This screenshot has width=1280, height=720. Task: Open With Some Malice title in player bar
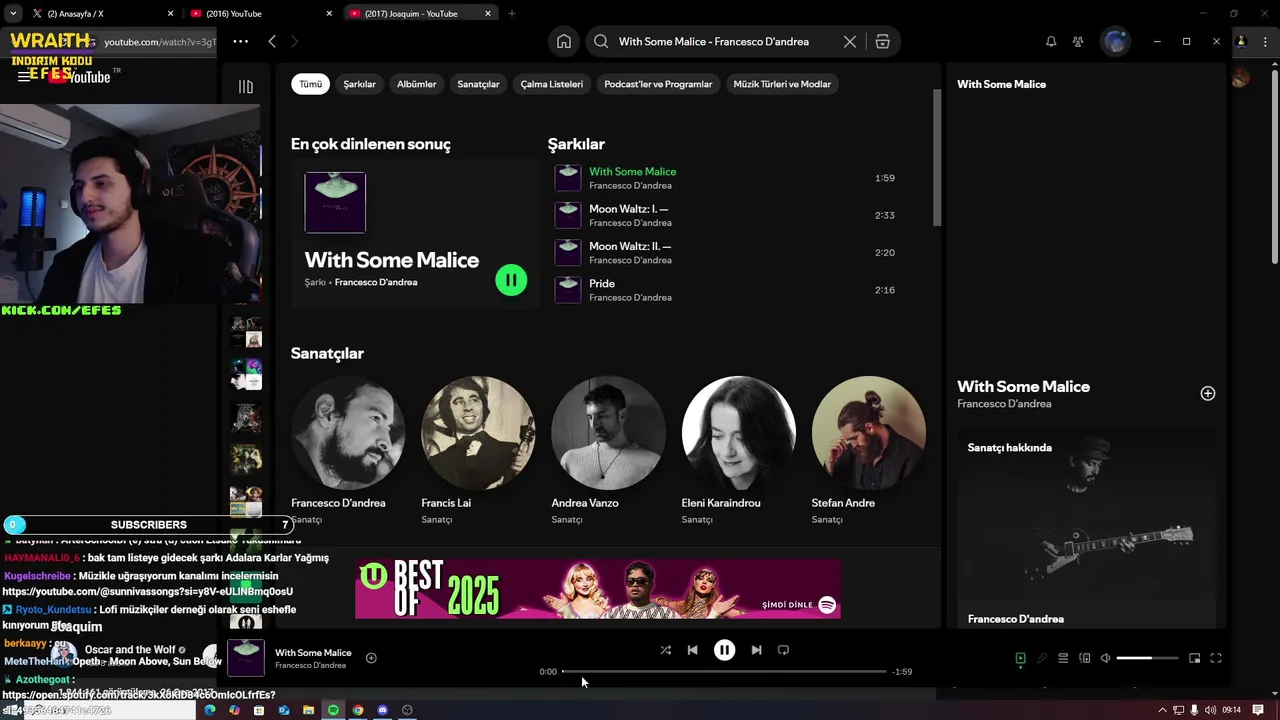click(313, 653)
